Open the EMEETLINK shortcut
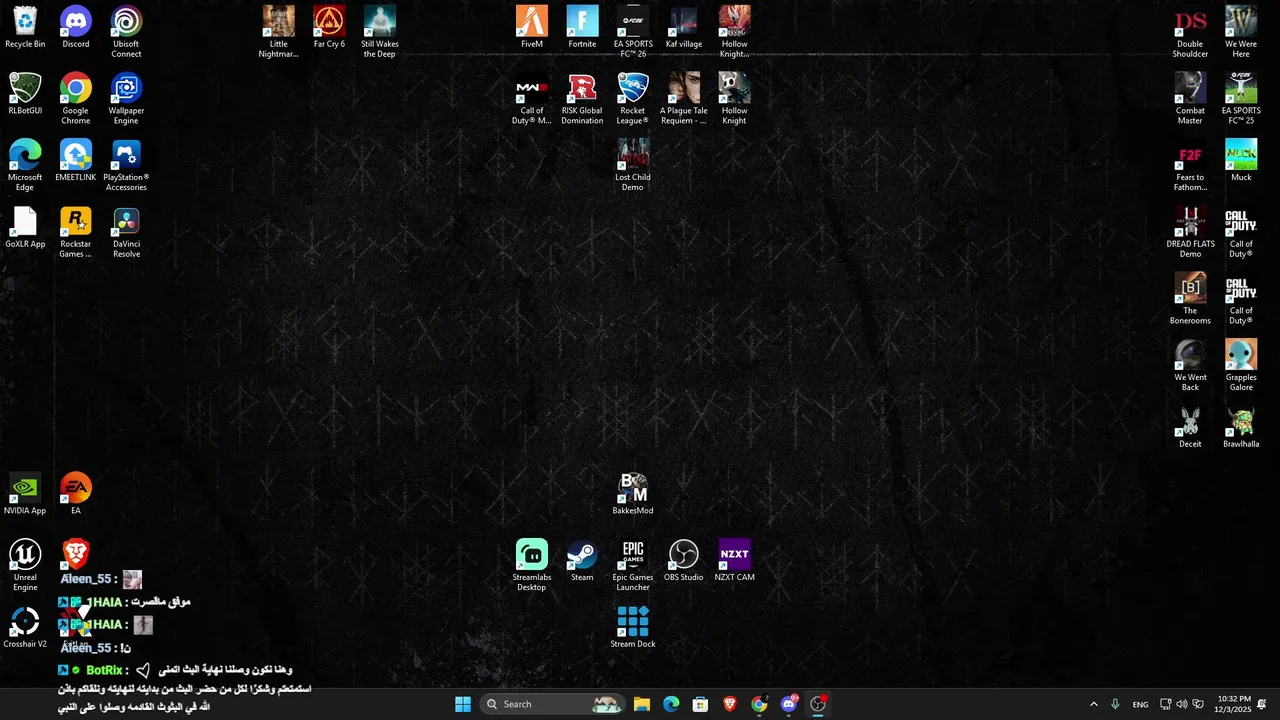The height and width of the screenshot is (720, 1280). tap(76, 161)
